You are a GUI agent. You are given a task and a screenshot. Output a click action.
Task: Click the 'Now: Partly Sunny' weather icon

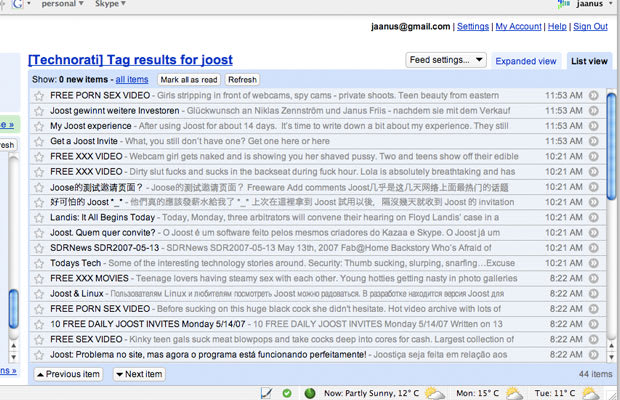[x=435, y=393]
